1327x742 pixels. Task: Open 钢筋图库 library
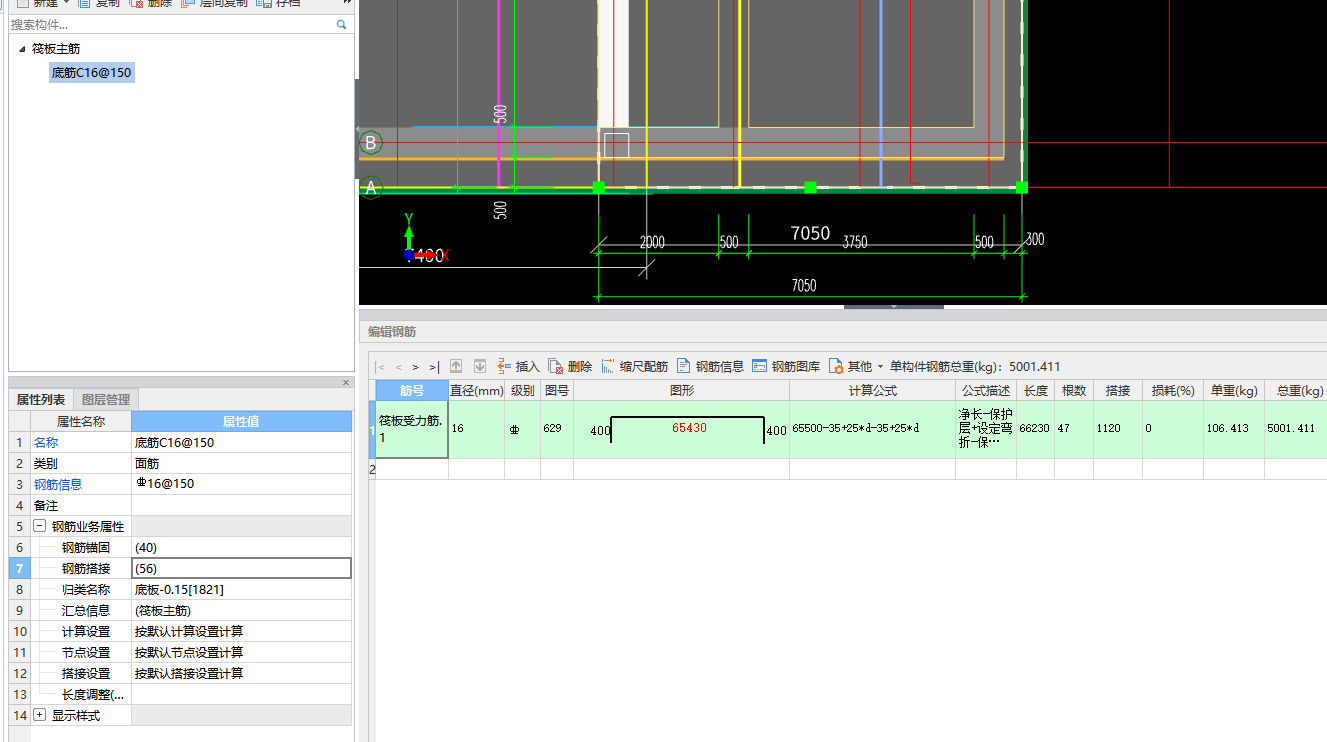tap(786, 366)
